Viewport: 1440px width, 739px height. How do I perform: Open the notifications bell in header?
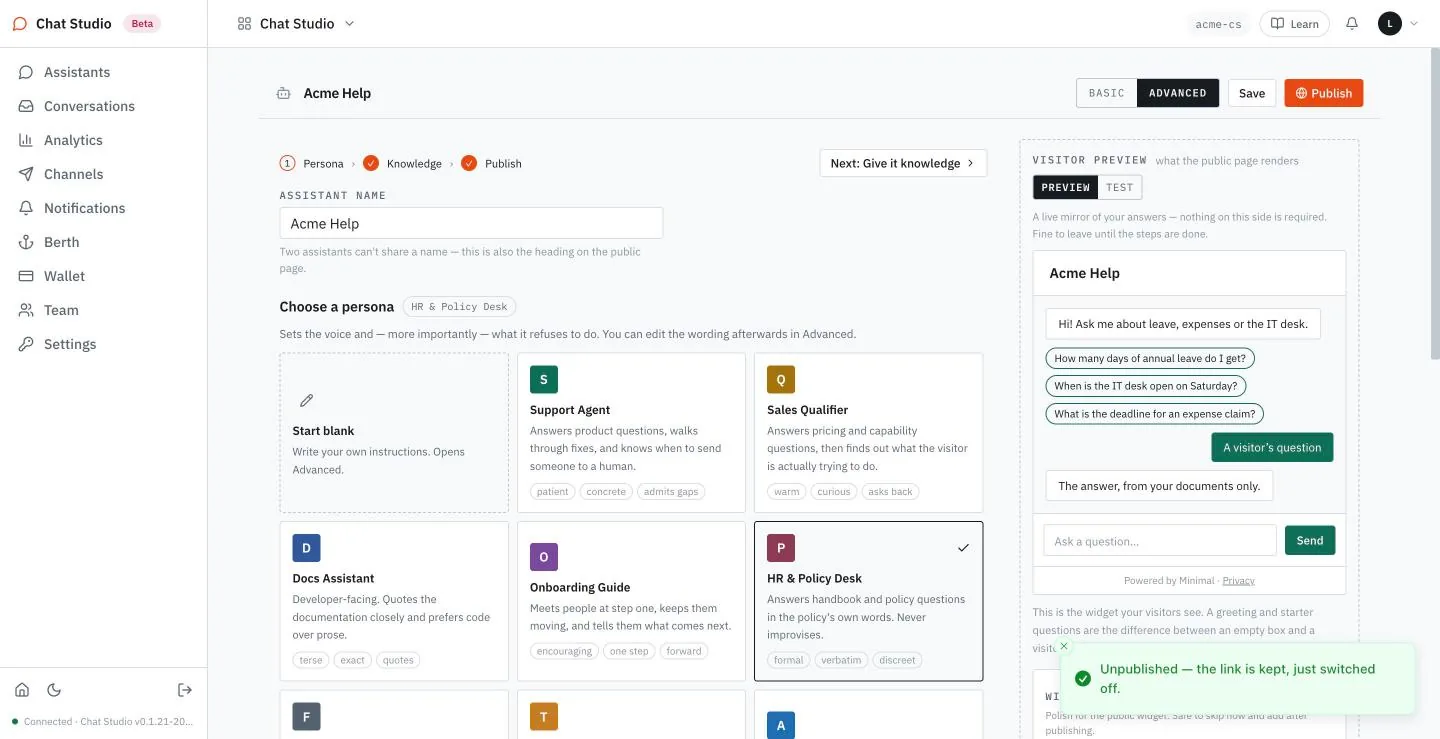[1352, 23]
